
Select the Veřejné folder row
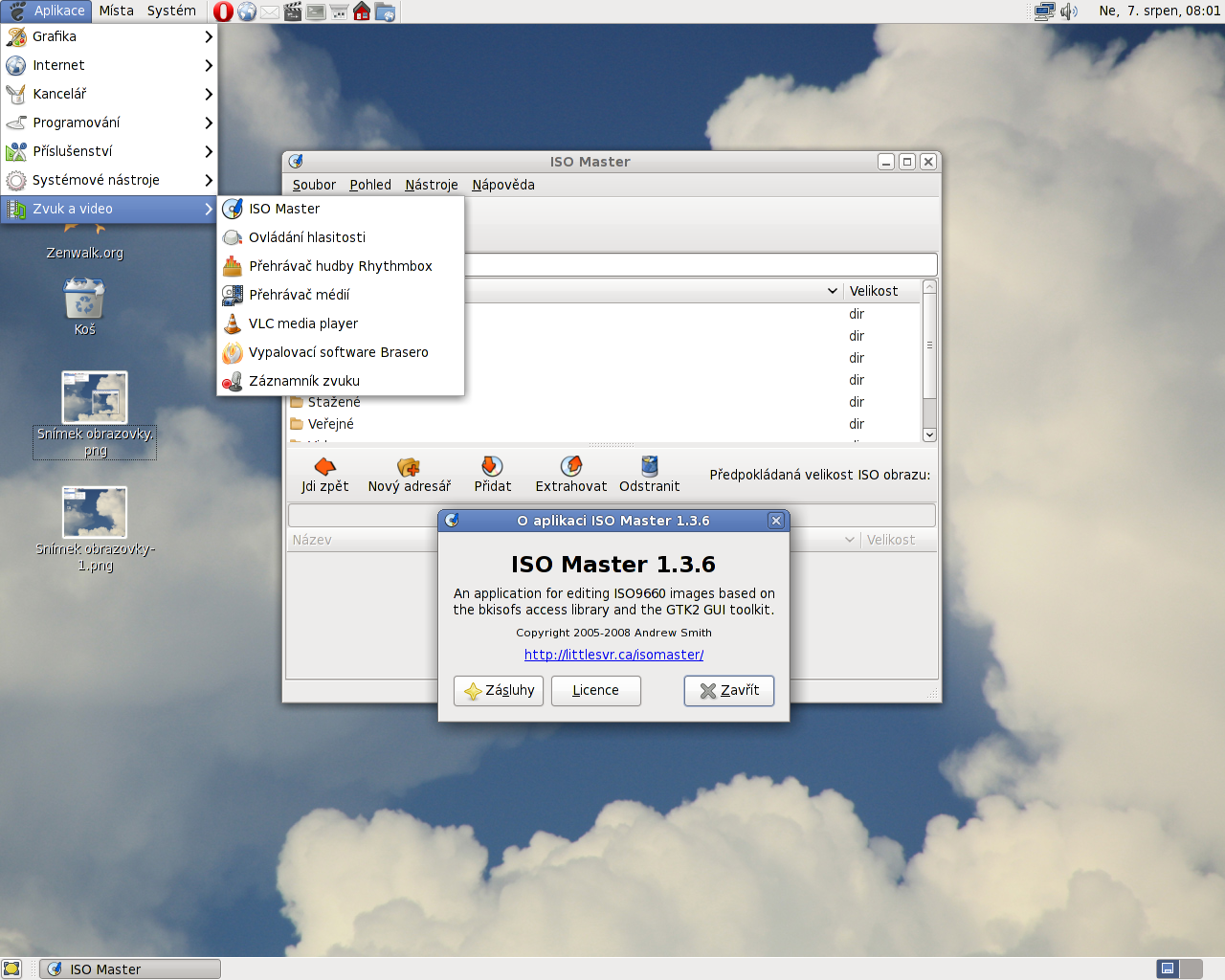[603, 424]
